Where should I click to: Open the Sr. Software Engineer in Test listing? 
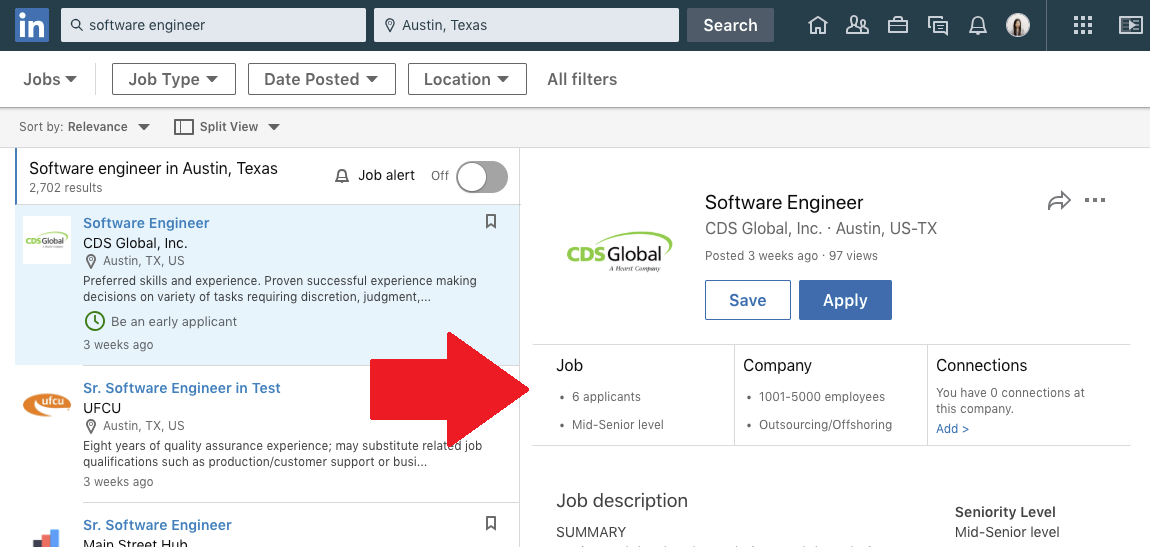pos(182,388)
